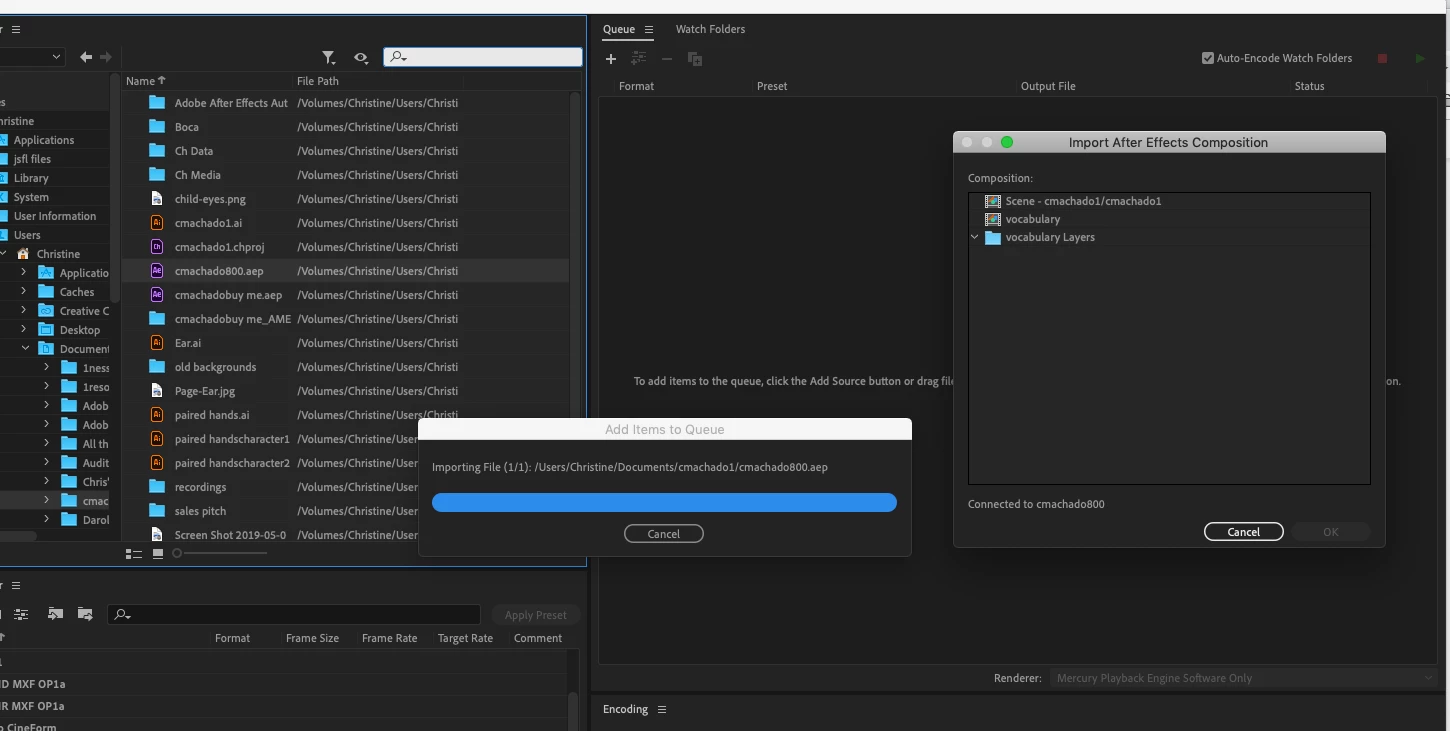Click the Encoding panel tab
Screen dimensions: 1450x731
point(625,710)
